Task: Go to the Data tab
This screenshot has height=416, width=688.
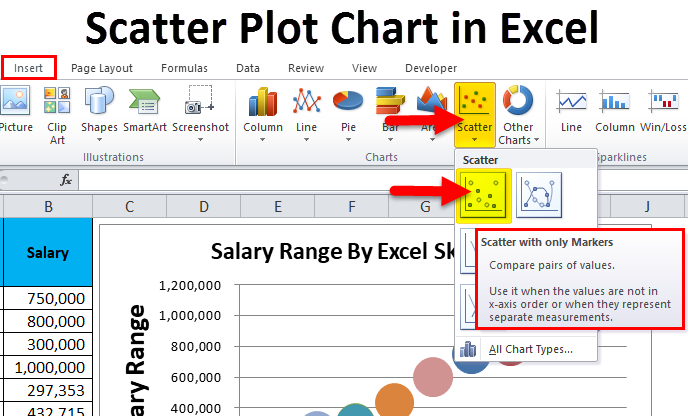Action: point(248,68)
